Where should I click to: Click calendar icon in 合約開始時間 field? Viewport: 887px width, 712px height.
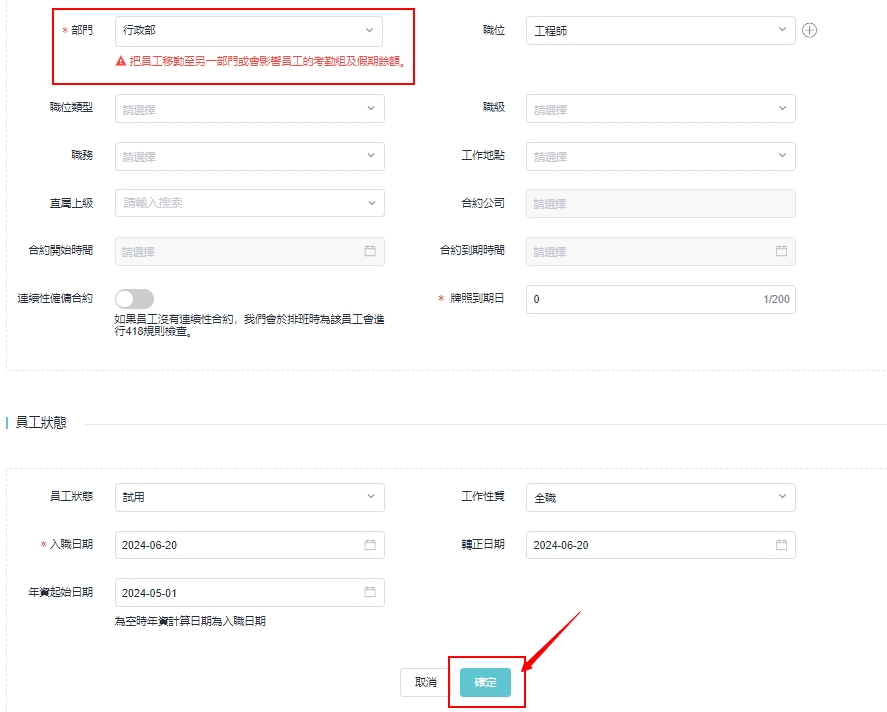(x=369, y=251)
